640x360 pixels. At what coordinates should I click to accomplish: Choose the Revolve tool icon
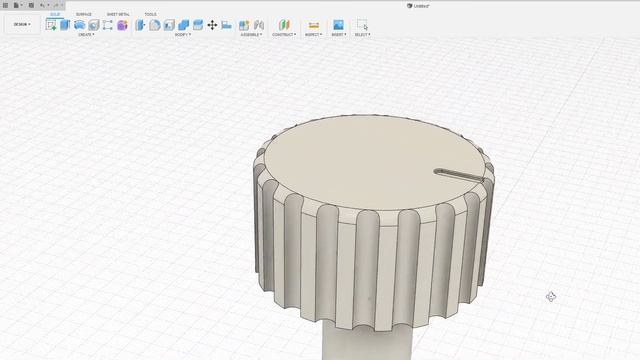pyautogui.click(x=79, y=25)
